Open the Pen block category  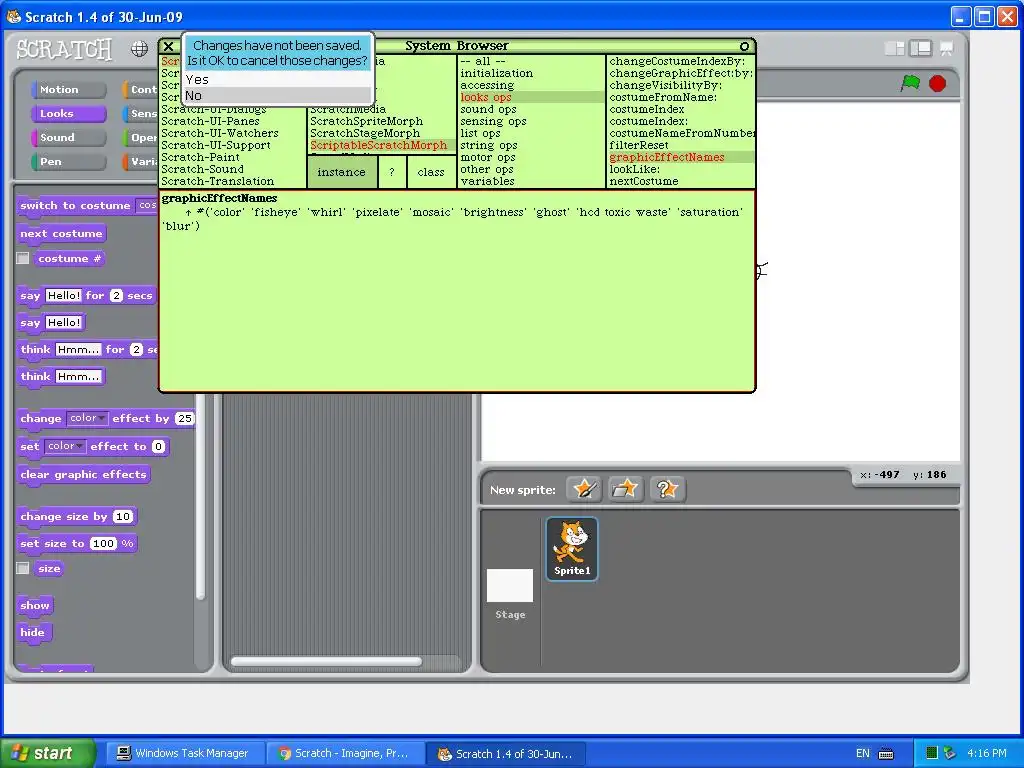69,162
